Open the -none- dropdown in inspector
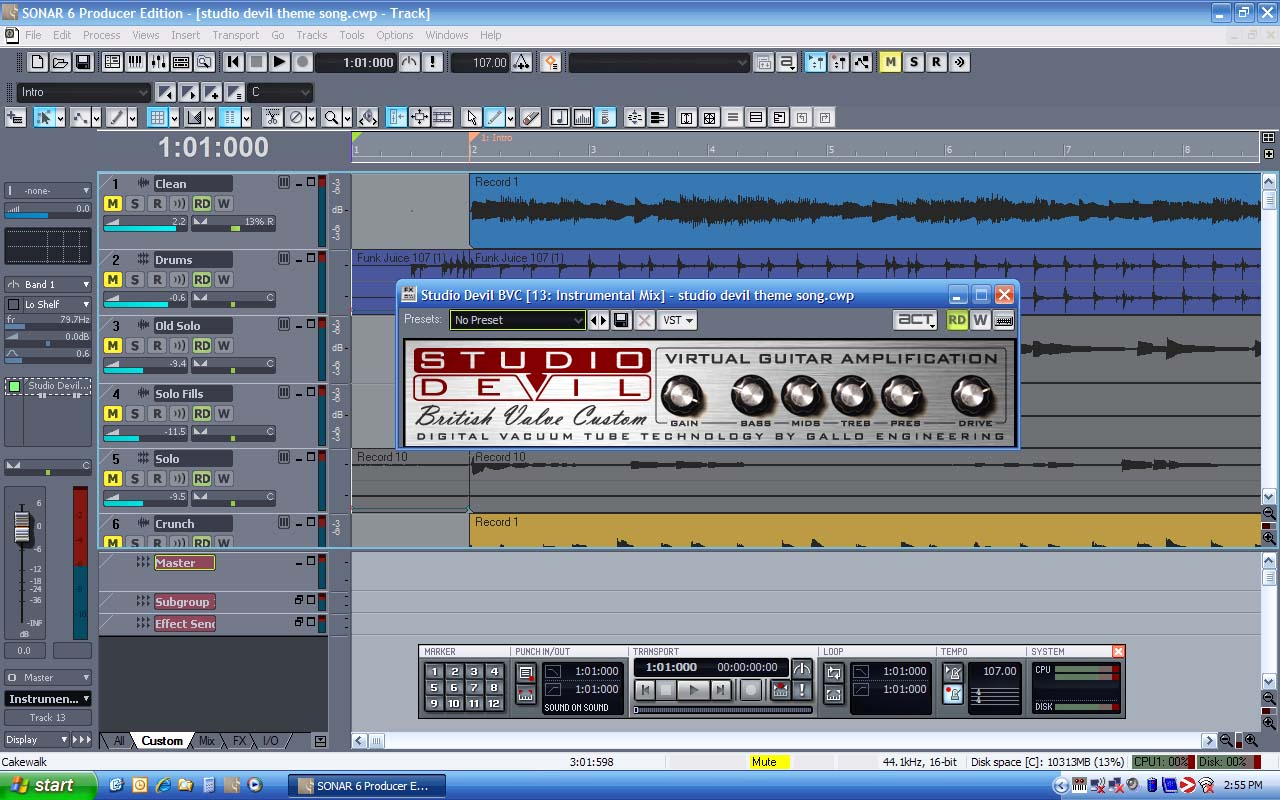The image size is (1280, 800). (x=48, y=191)
